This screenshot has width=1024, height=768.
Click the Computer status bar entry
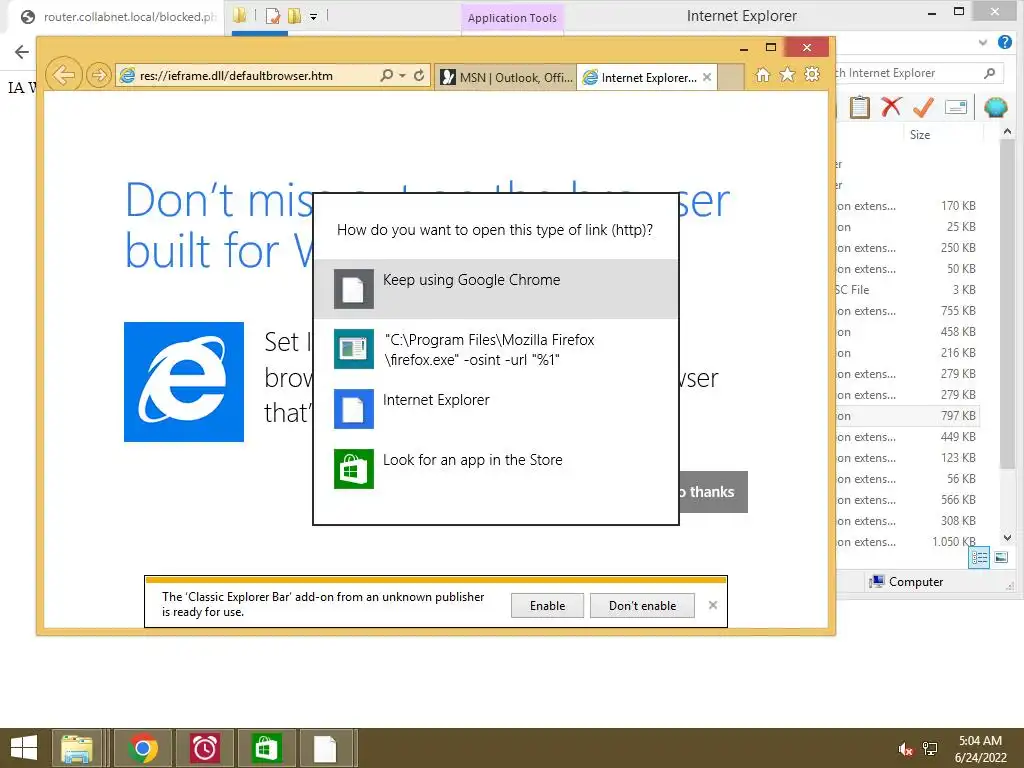pos(907,582)
